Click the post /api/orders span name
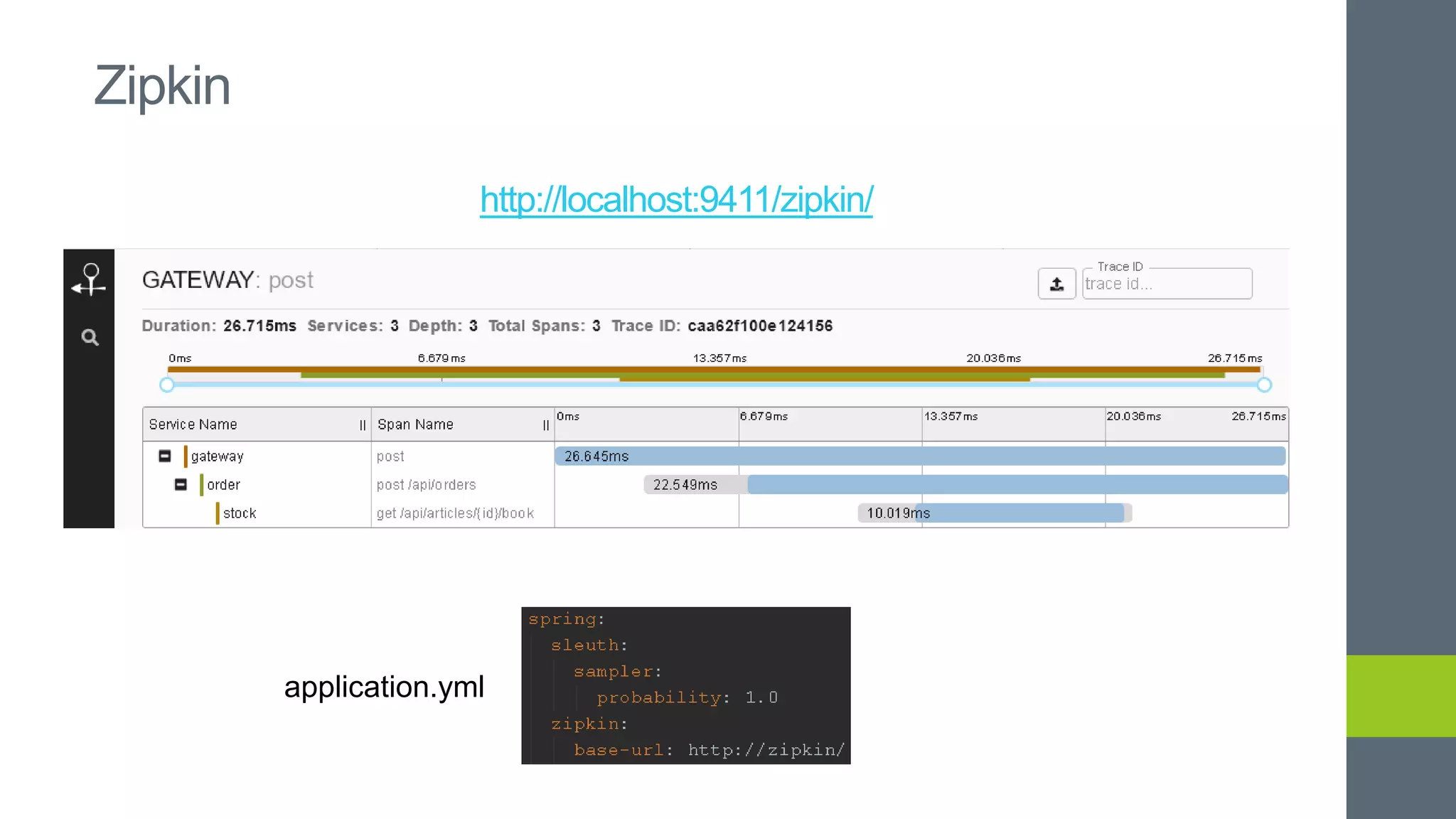 426,485
